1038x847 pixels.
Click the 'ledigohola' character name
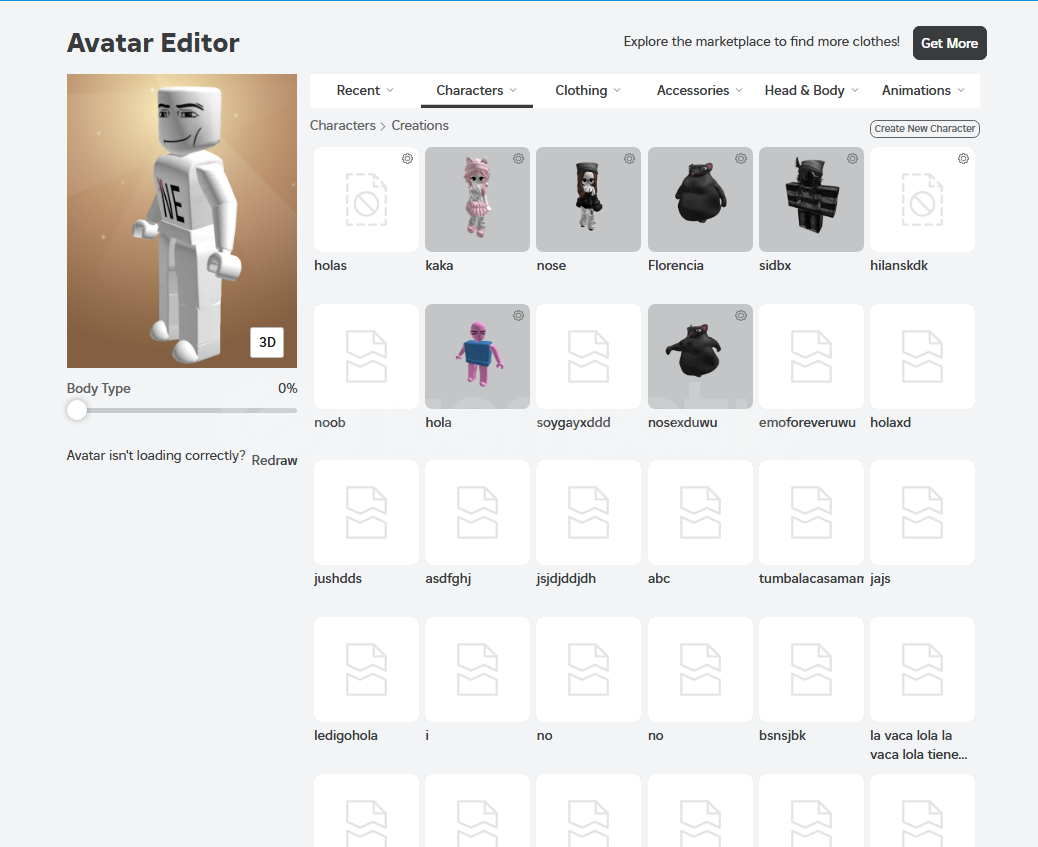pos(346,736)
